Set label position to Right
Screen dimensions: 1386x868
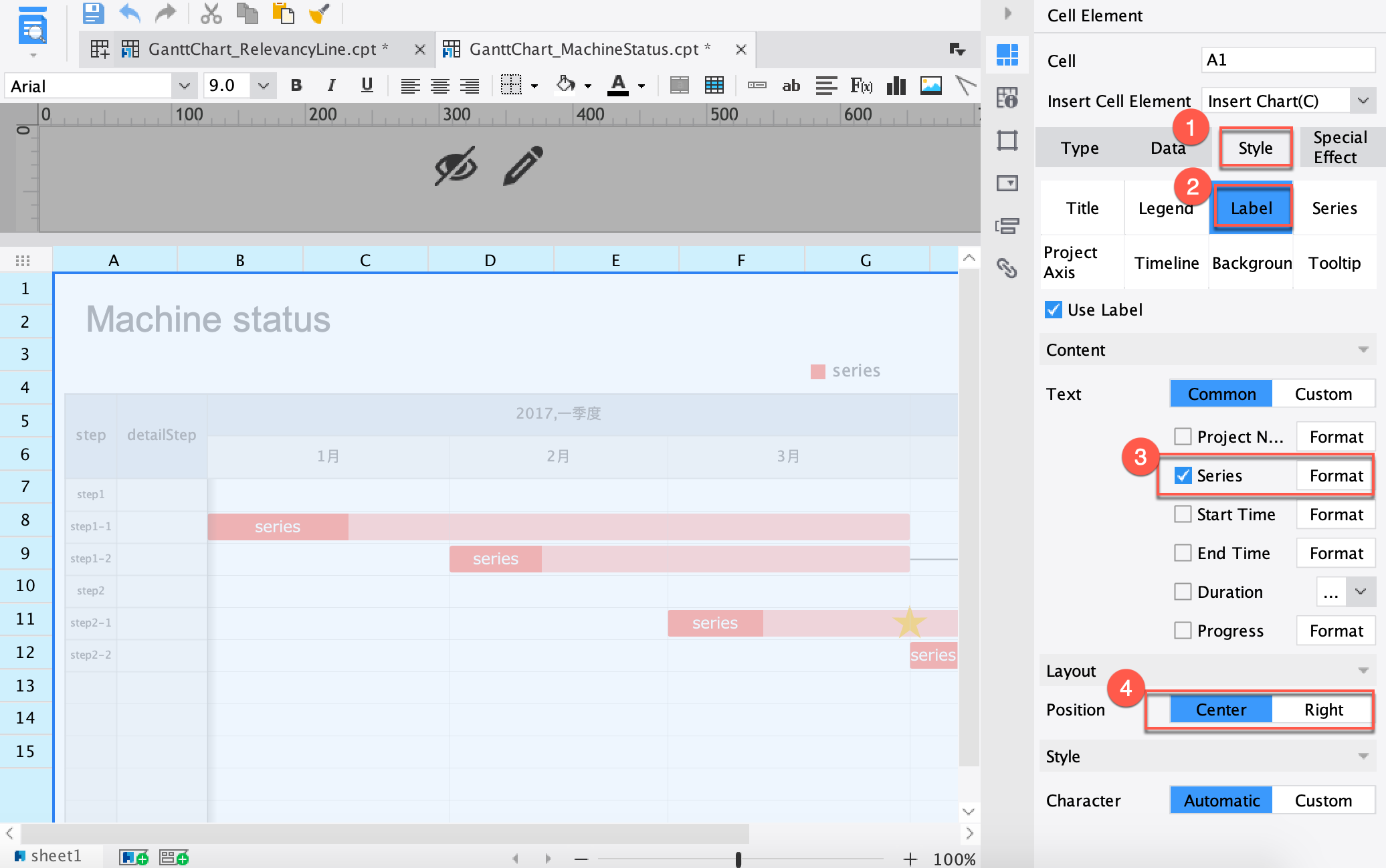1322,710
